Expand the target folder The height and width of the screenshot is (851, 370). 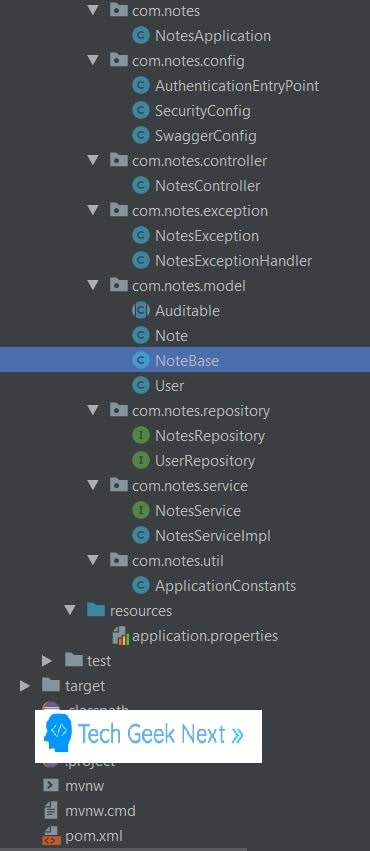(x=24, y=685)
